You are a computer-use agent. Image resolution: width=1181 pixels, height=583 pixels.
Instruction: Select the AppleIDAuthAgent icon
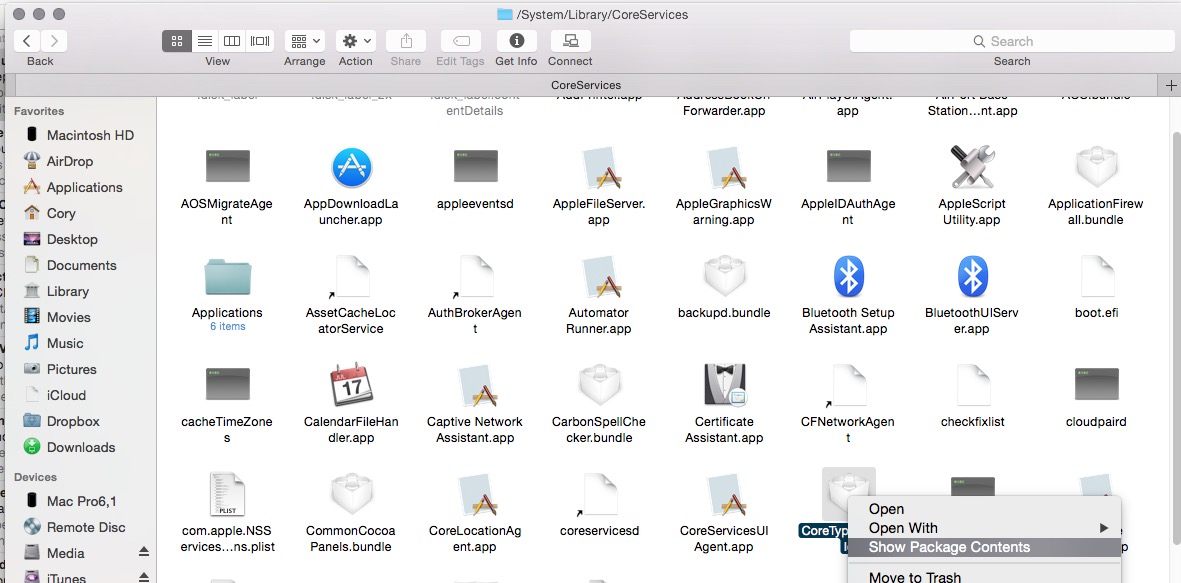(848, 166)
